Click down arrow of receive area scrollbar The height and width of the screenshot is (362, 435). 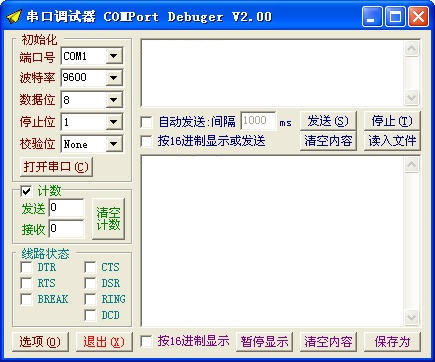point(412,317)
